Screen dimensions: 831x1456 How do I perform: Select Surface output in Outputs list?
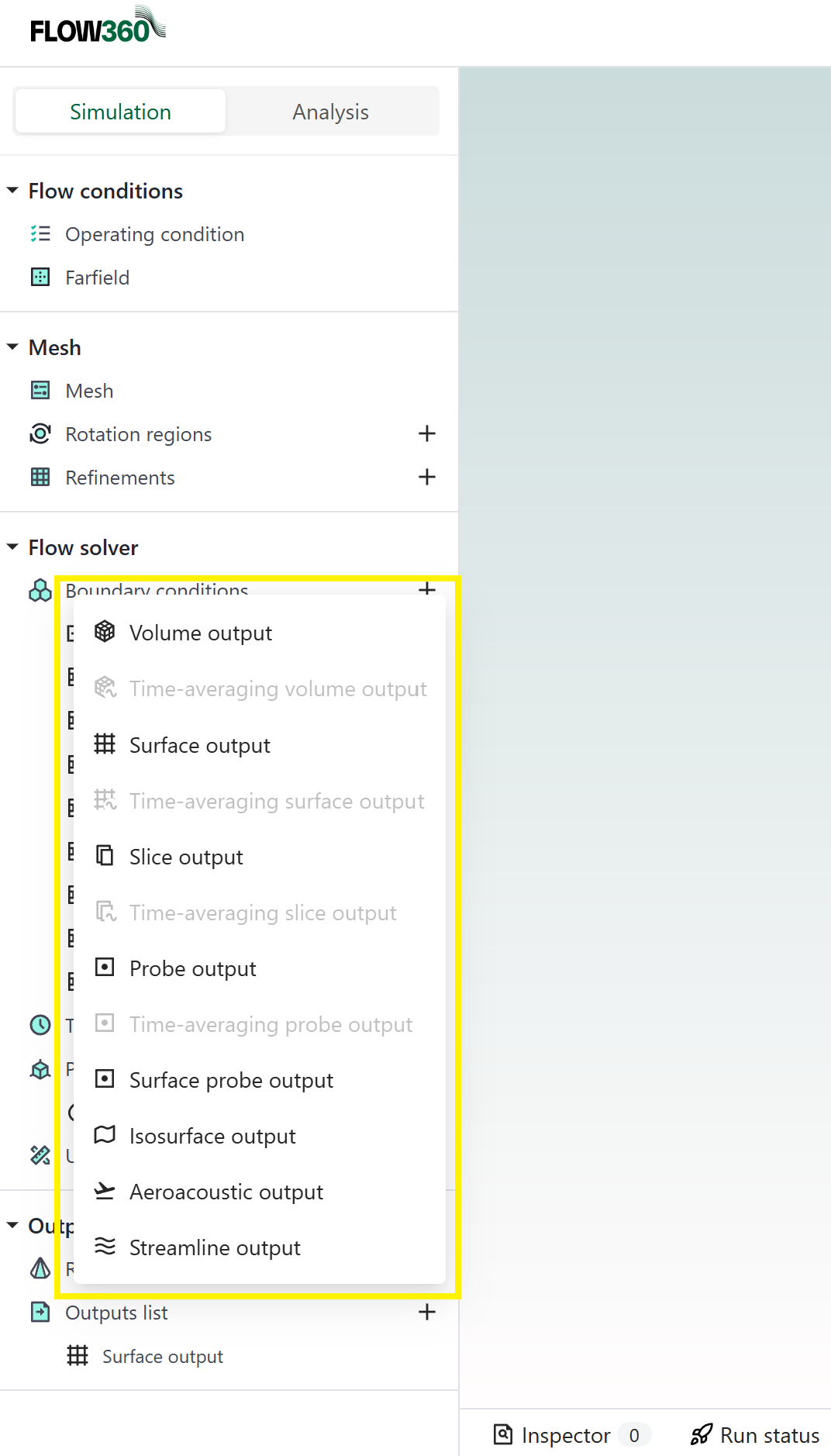click(x=163, y=1357)
